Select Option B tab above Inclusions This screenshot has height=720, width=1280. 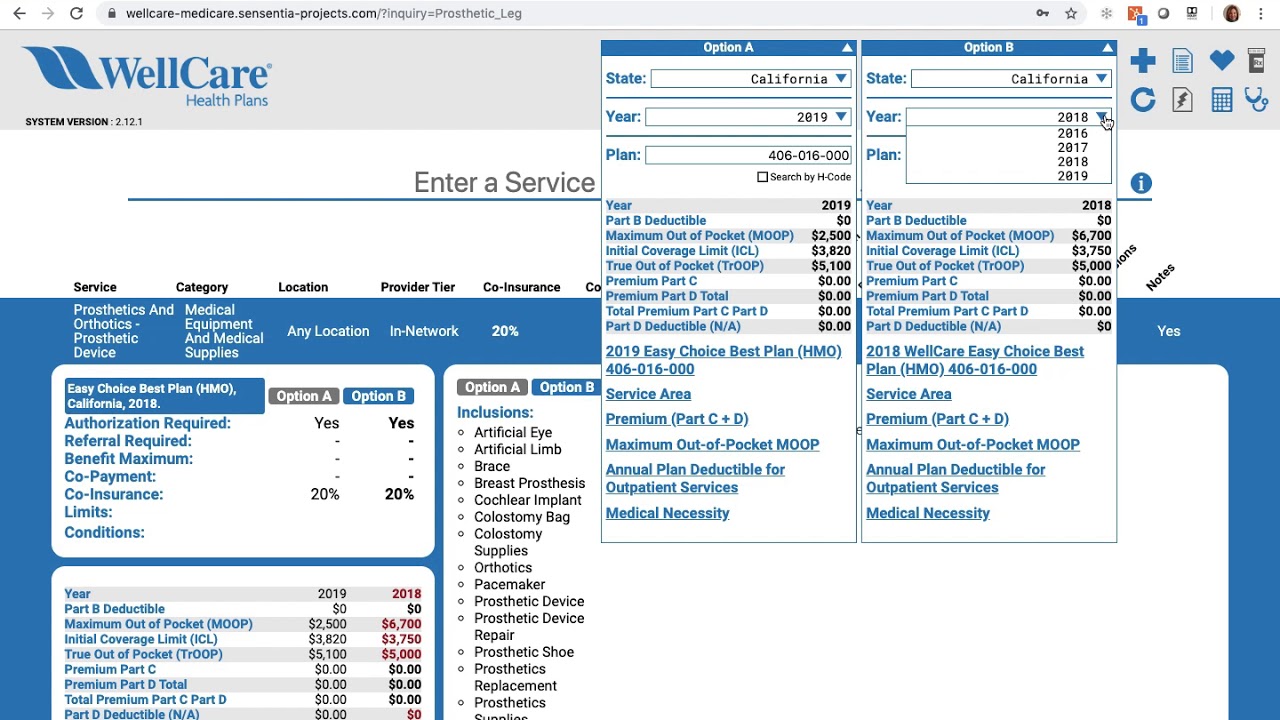pyautogui.click(x=566, y=387)
